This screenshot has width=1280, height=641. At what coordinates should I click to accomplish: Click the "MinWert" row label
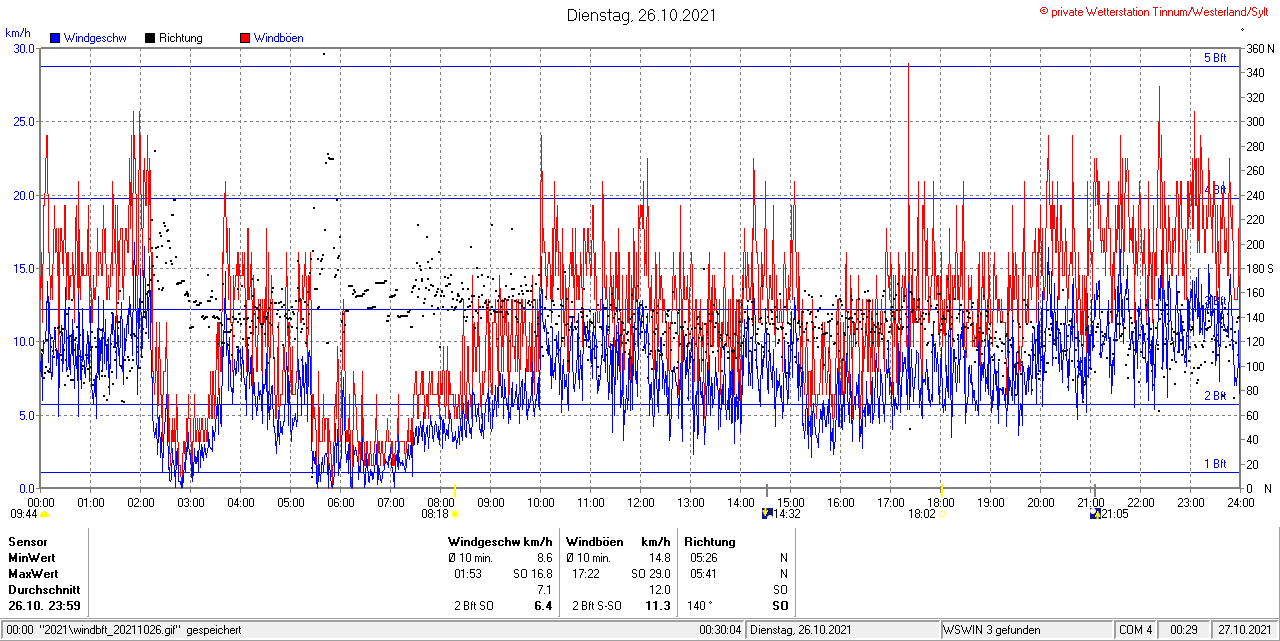coord(31,558)
